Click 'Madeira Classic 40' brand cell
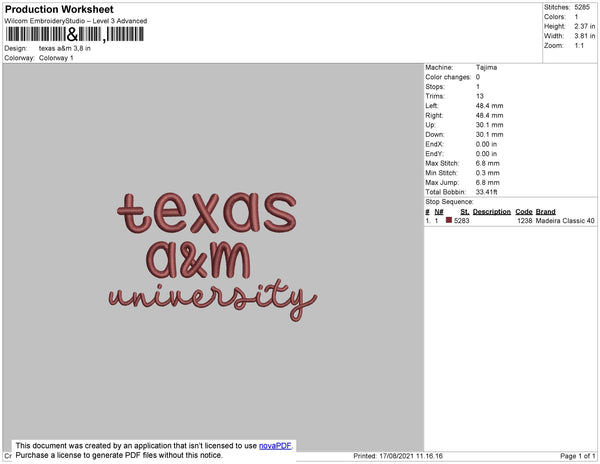 [x=565, y=221]
